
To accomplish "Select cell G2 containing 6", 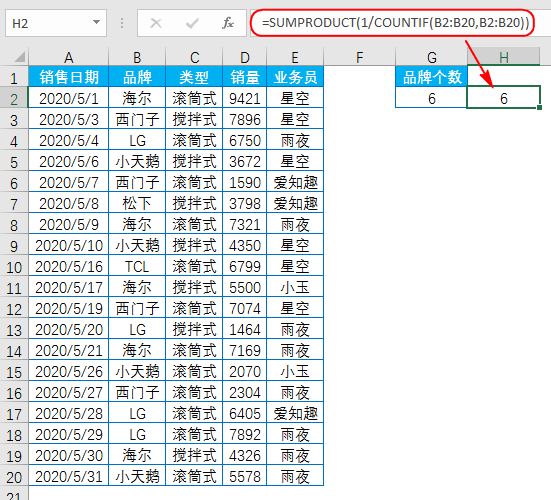I will pos(431,98).
